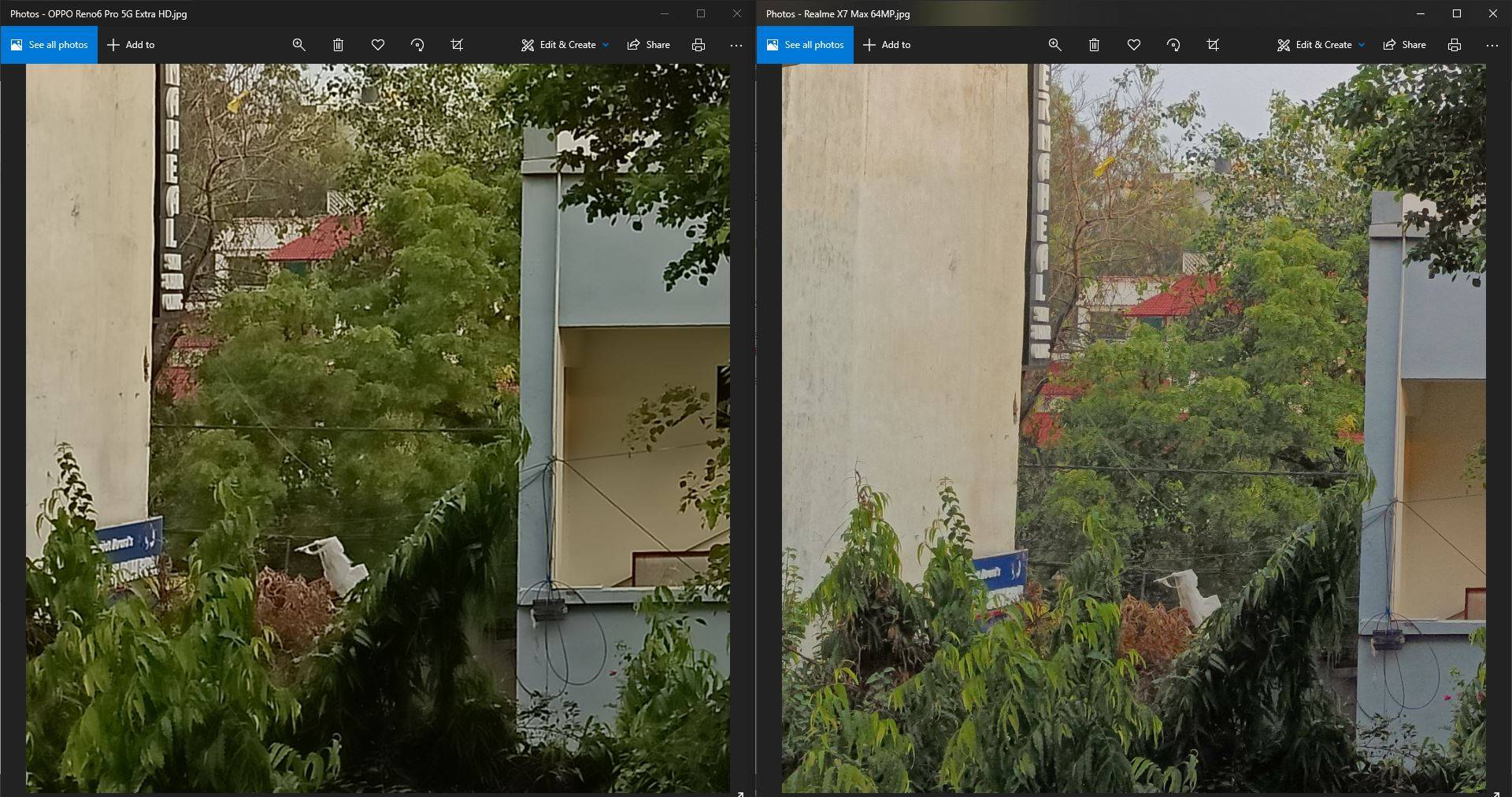The width and height of the screenshot is (1512, 797).
Task: Print the OPPO Reno6 Pro photo
Action: [698, 45]
